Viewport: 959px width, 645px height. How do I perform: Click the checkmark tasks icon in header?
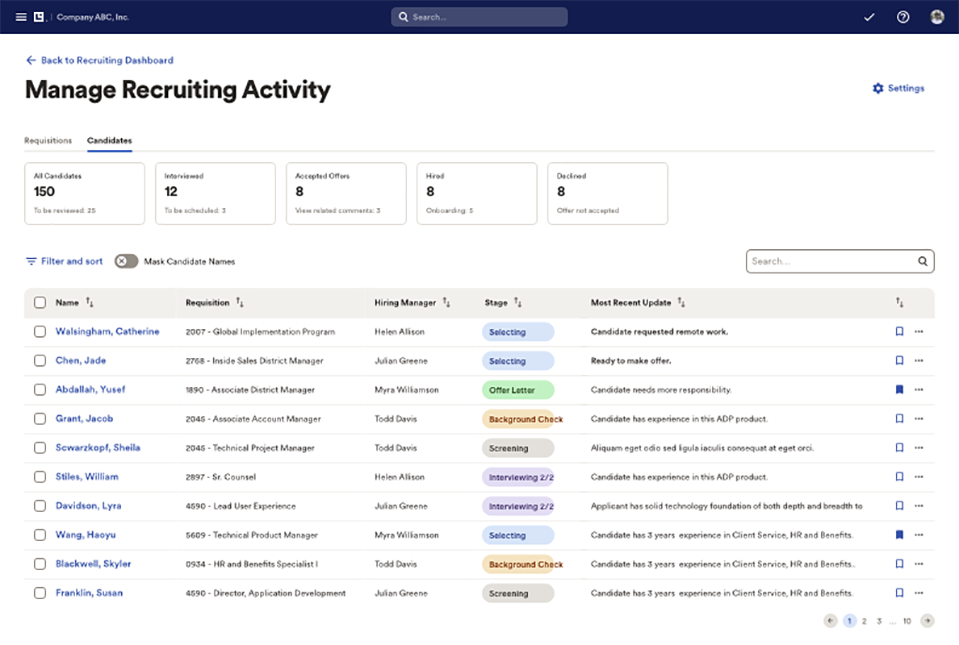[869, 17]
